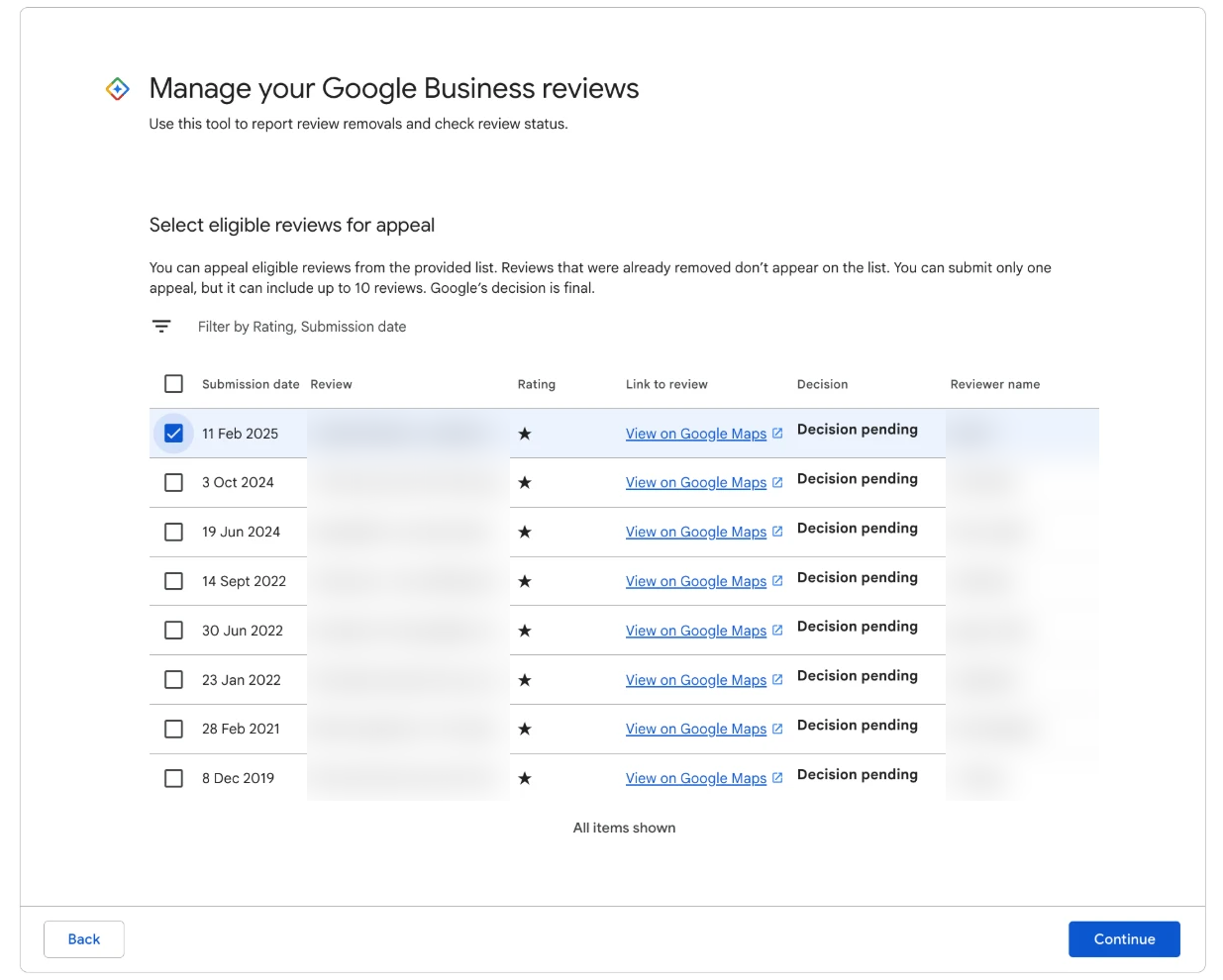Click Decision pending in 14 Sept 2022 row
Image resolution: width=1223 pixels, height=980 pixels.
click(858, 577)
